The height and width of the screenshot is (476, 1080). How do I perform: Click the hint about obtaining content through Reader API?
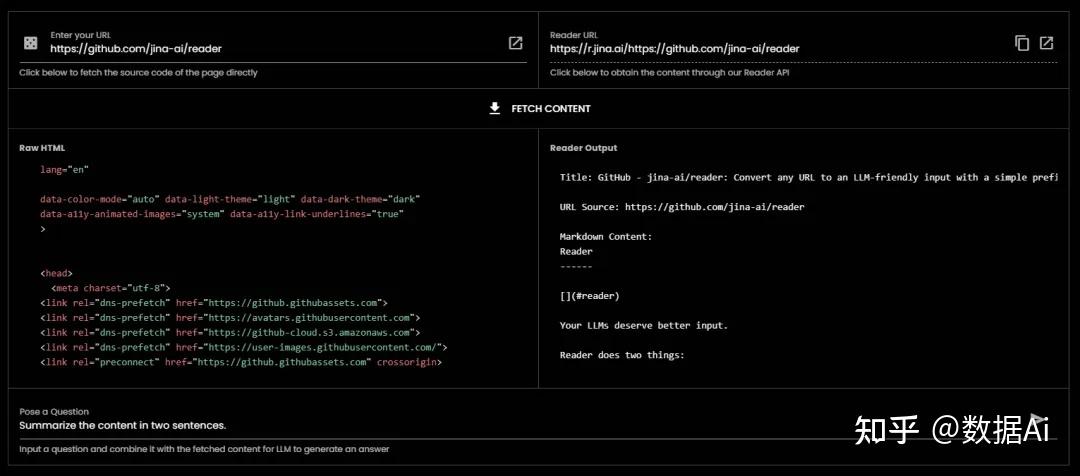pos(669,72)
